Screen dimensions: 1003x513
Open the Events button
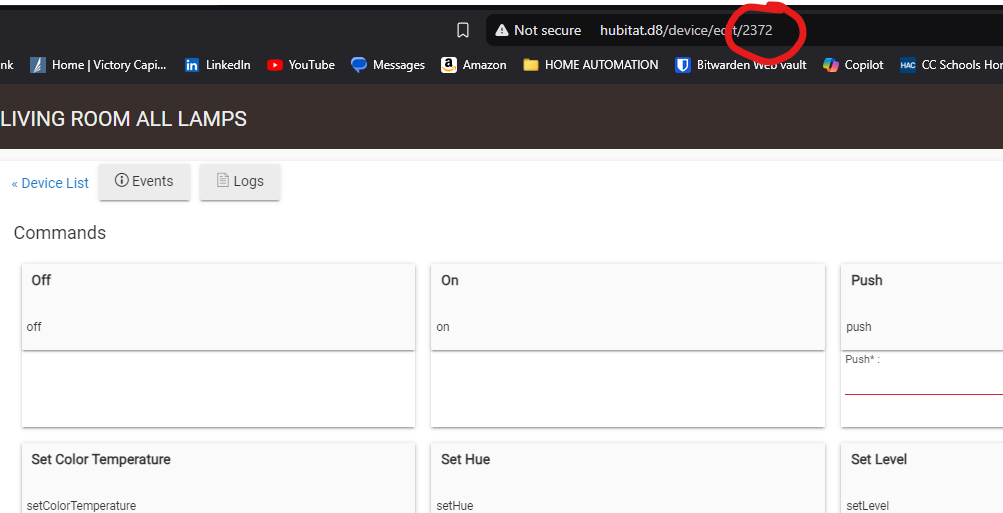click(x=144, y=182)
